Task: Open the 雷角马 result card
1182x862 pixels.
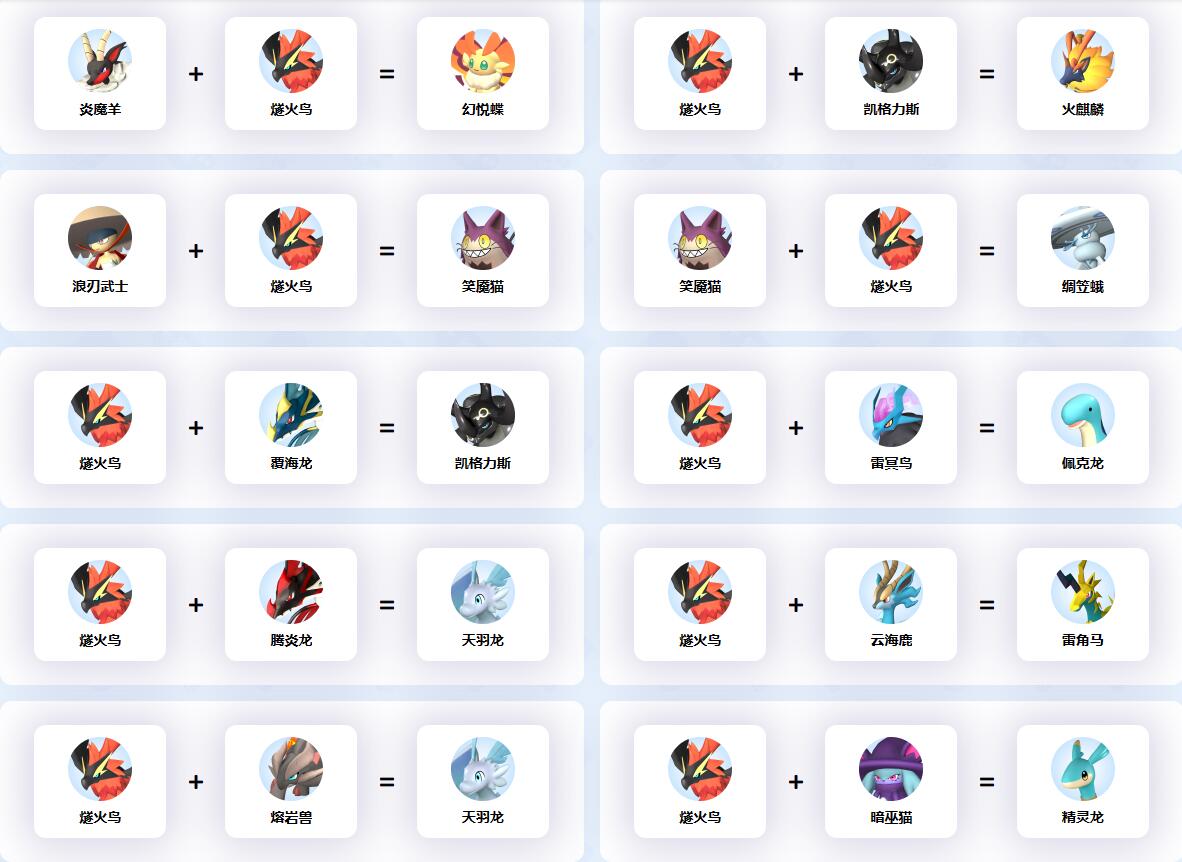Action: pos(1082,605)
